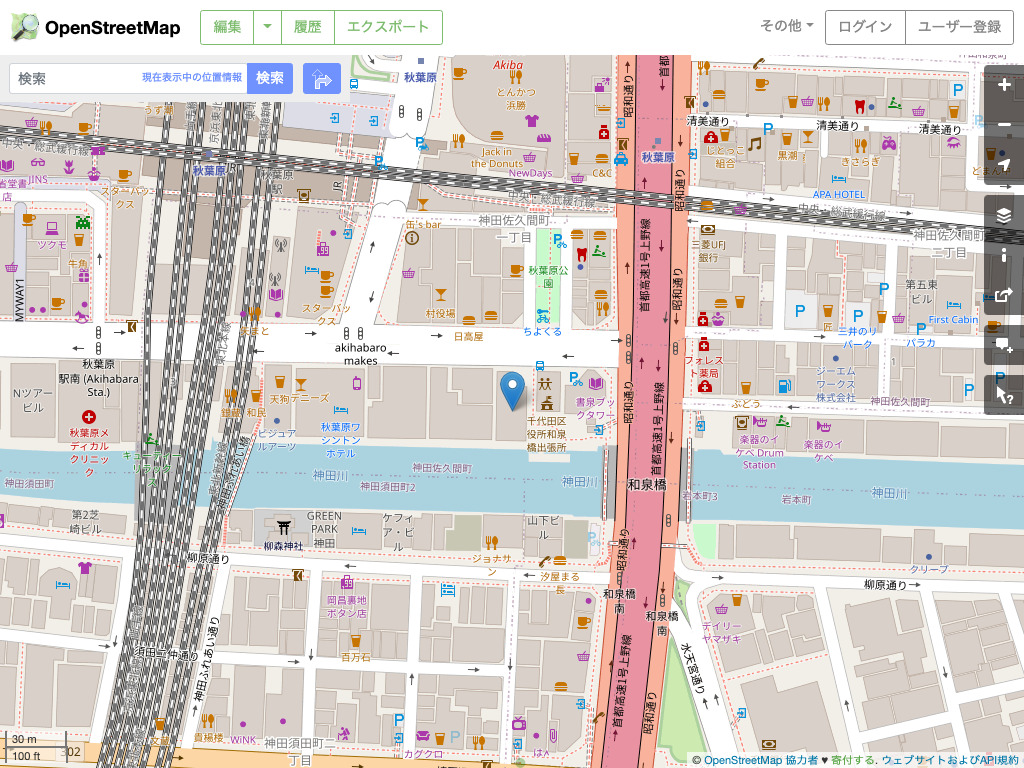Viewport: 1024px width, 768px height.
Task: Click the ログイン button
Action: click(864, 28)
